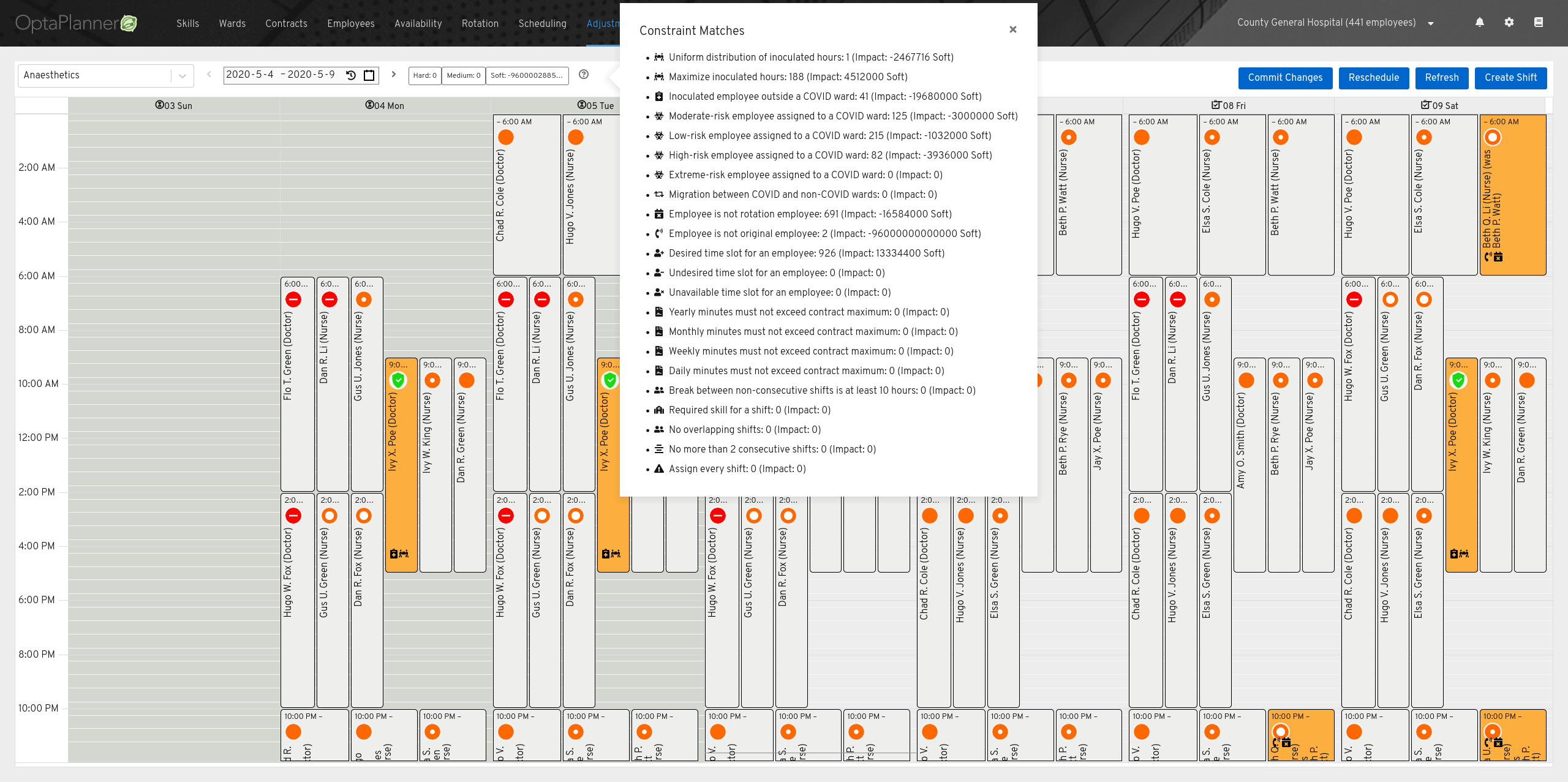The height and width of the screenshot is (782, 1568).
Task: Go to the previous week arrow
Action: 209,75
